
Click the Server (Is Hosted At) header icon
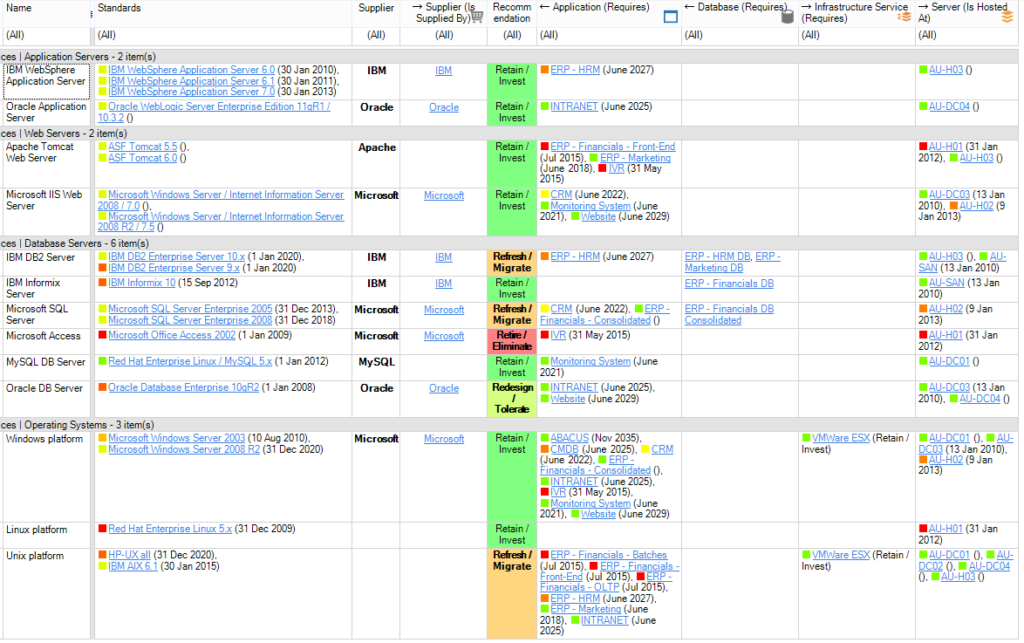[x=1007, y=16]
